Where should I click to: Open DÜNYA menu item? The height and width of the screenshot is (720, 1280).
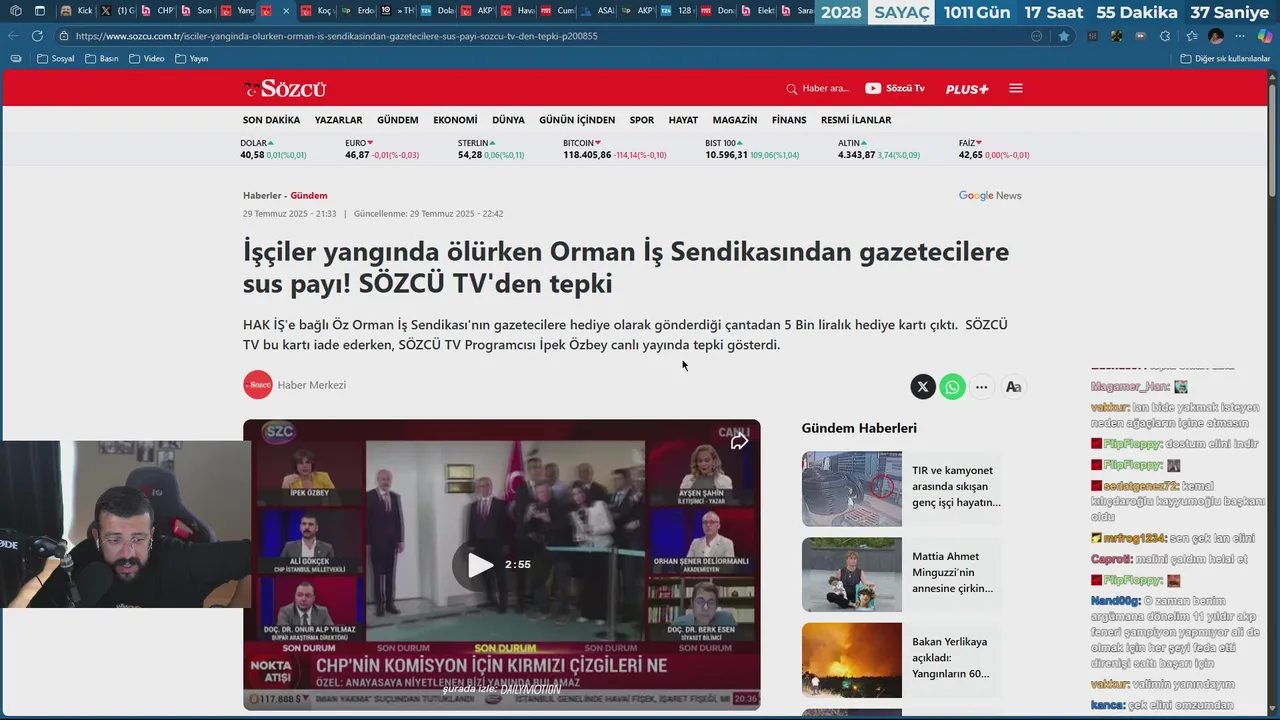coord(508,120)
